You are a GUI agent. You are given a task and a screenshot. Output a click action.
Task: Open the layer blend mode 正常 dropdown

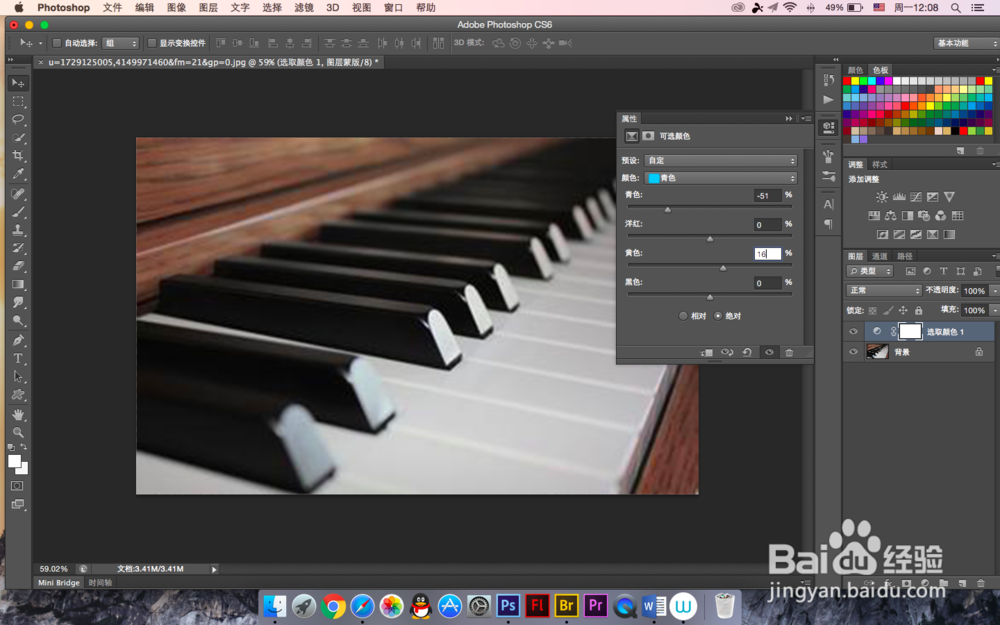click(884, 290)
